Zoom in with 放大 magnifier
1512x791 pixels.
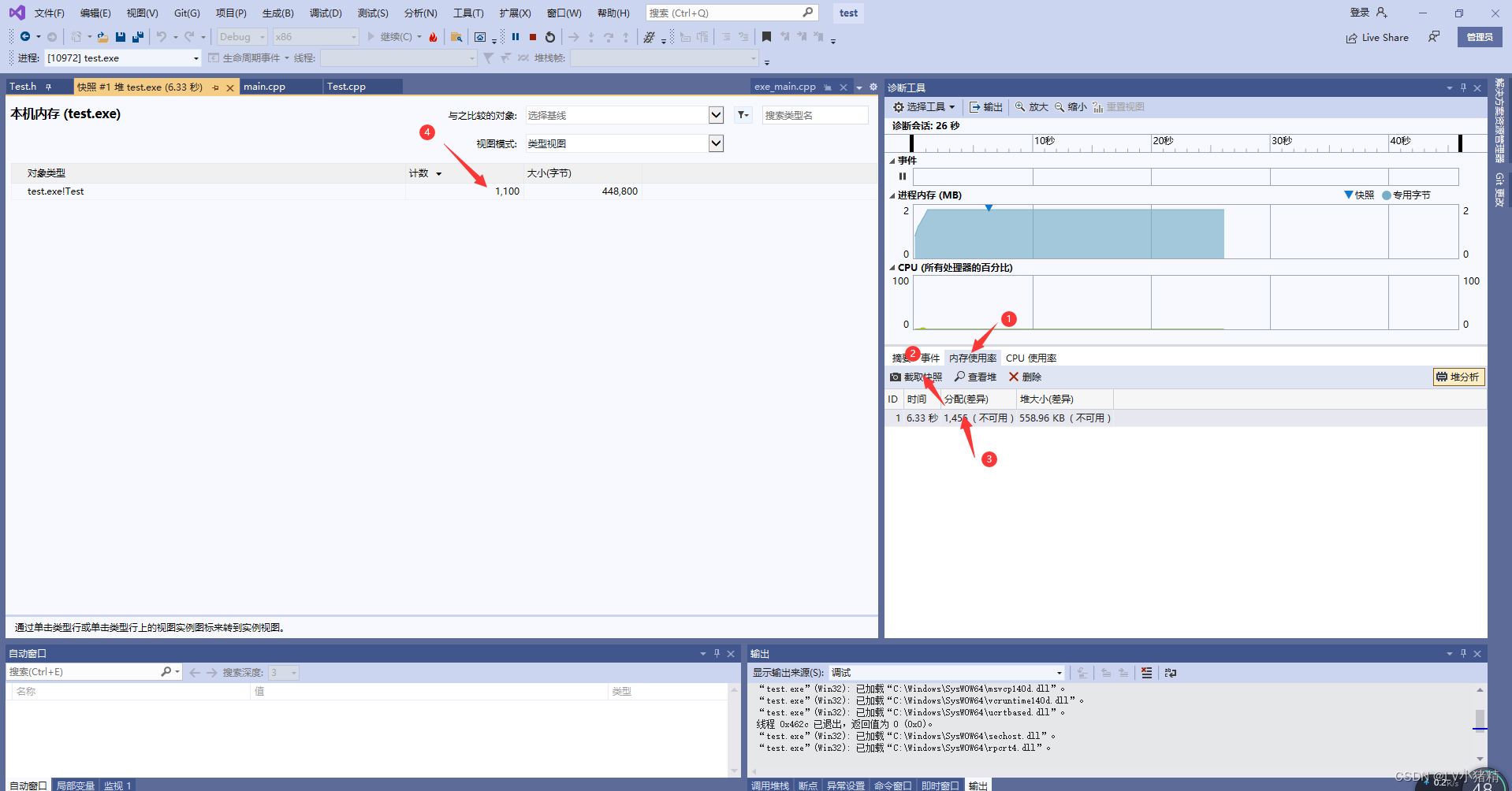(x=1031, y=107)
